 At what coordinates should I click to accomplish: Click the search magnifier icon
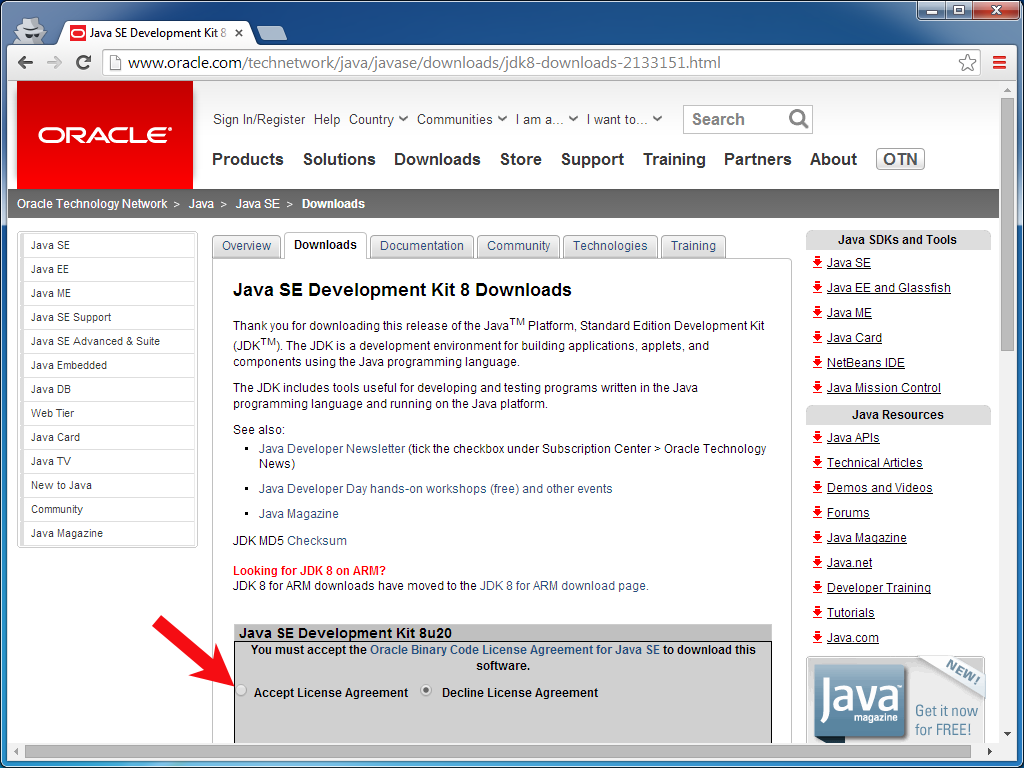point(798,119)
